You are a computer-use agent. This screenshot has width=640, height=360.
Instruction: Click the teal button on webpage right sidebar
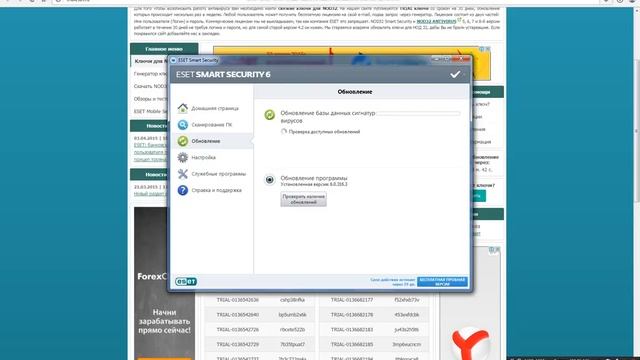[478, 196]
